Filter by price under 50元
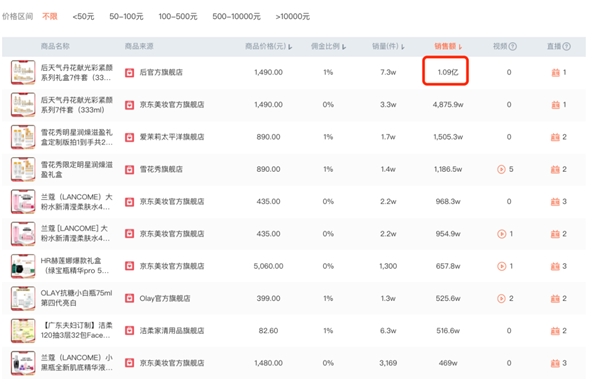The height and width of the screenshot is (385, 600). [x=83, y=16]
